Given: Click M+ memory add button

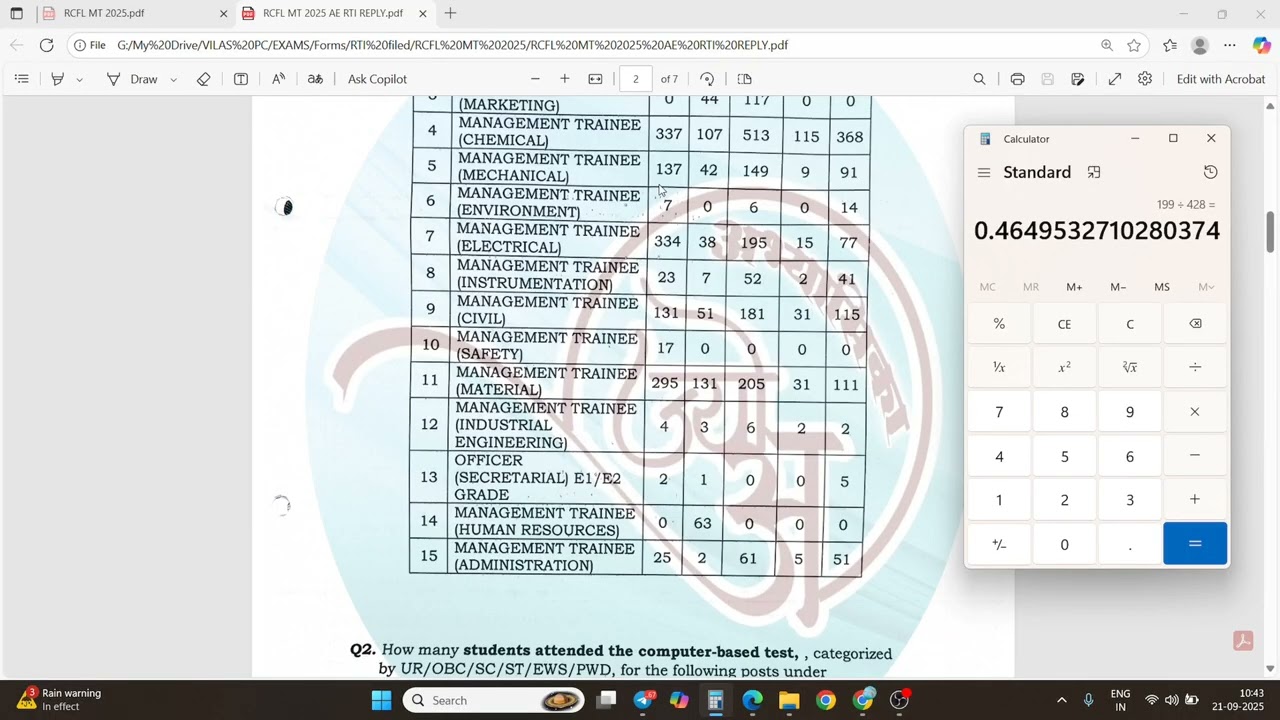Looking at the screenshot, I should point(1074,287).
